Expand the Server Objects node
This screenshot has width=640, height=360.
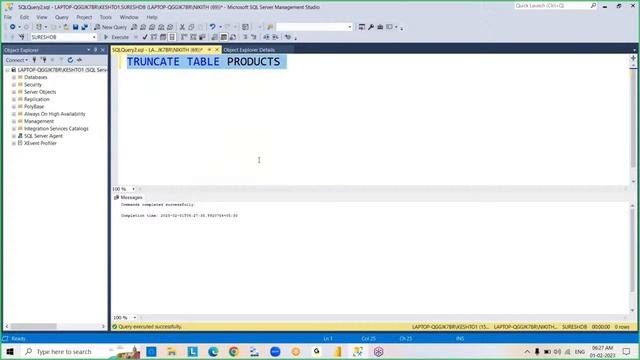coord(14,92)
